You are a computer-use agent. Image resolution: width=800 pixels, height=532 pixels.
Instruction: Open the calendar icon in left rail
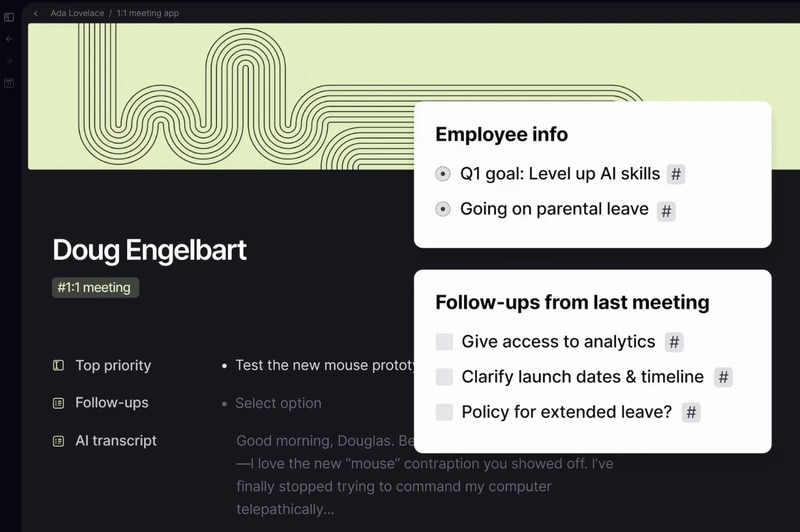[x=9, y=83]
